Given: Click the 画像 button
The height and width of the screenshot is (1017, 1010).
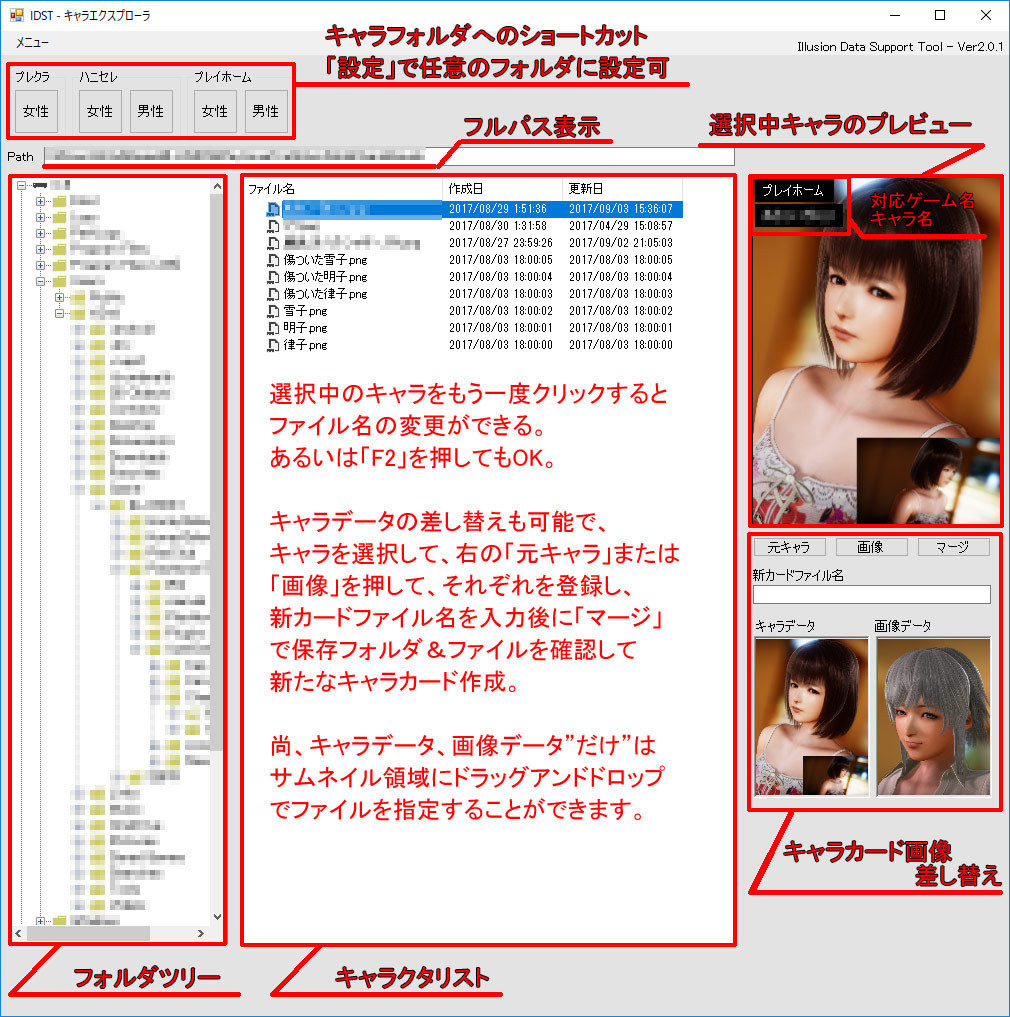Looking at the screenshot, I should coord(871,547).
